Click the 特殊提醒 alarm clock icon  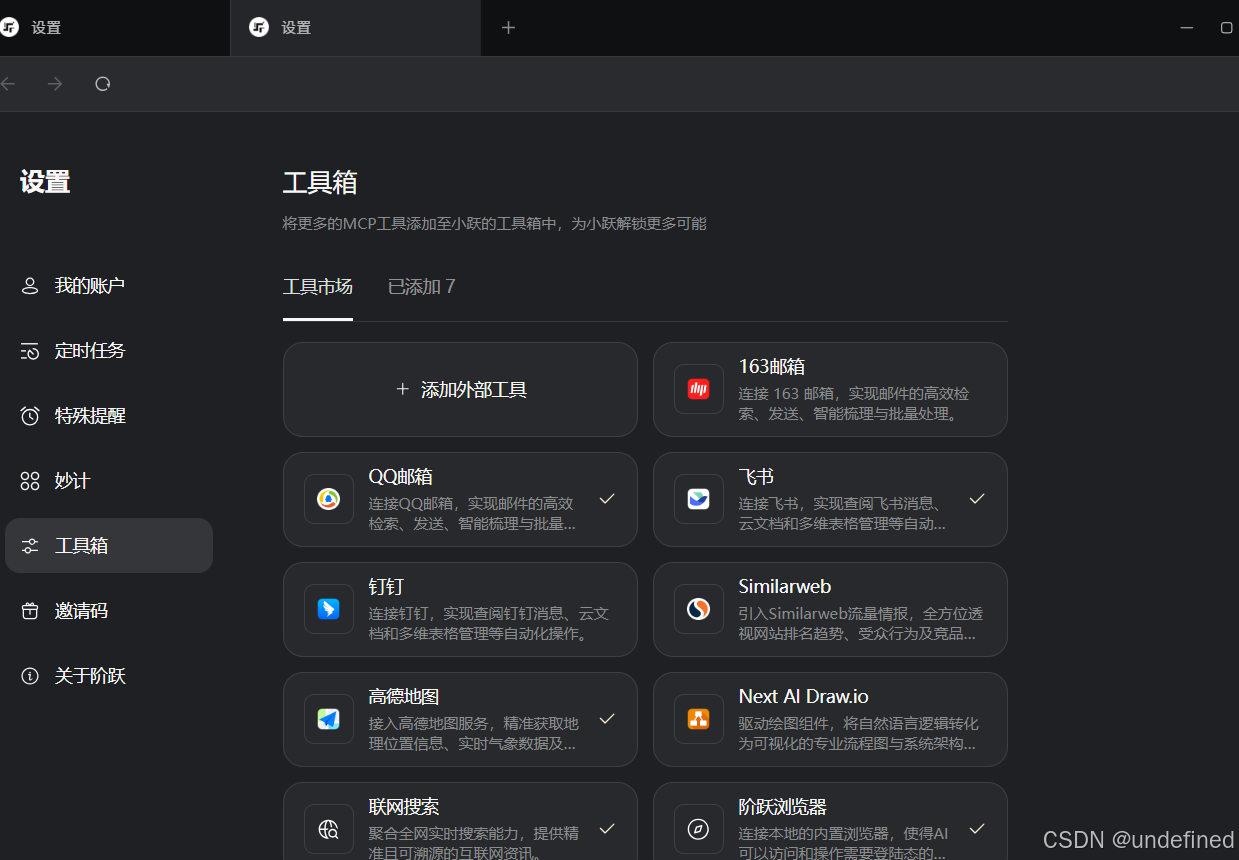(30, 416)
